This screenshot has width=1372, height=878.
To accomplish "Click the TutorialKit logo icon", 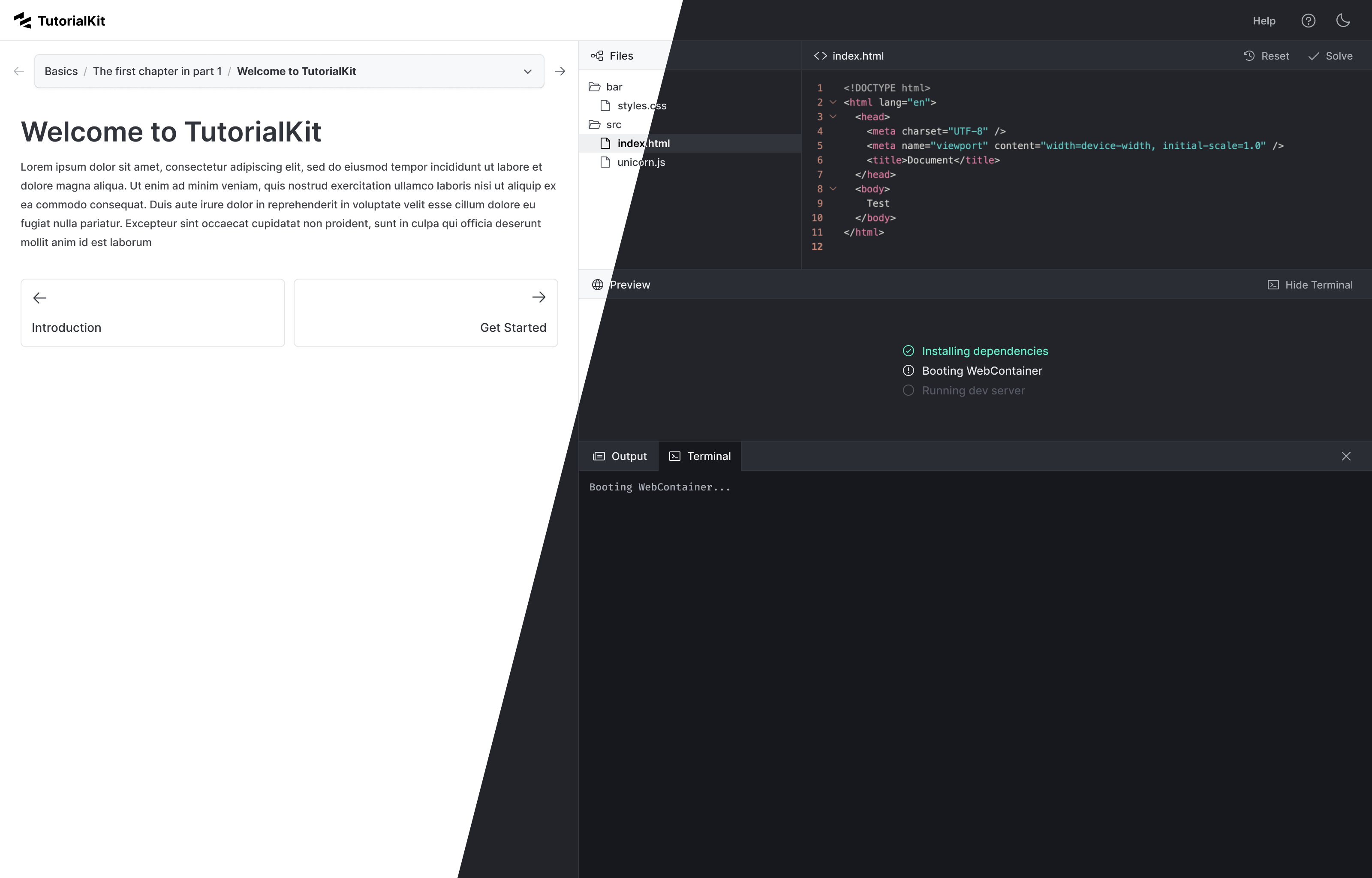I will [22, 21].
